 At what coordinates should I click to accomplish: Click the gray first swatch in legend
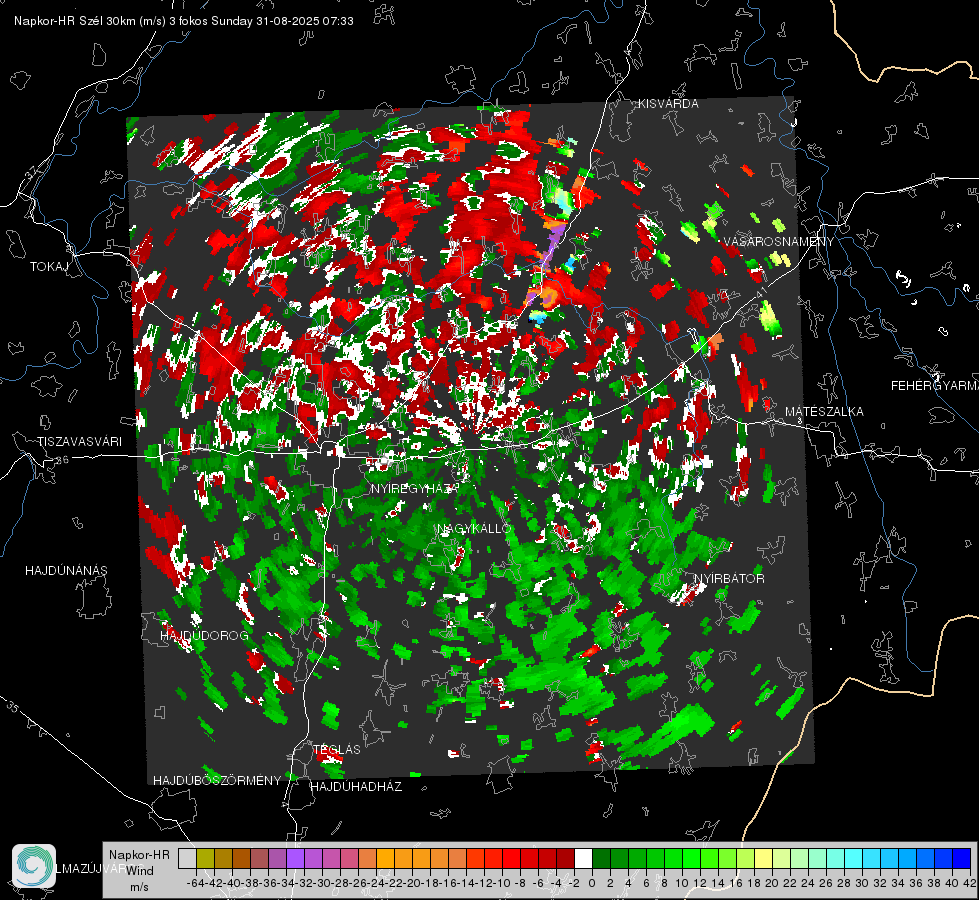(187, 858)
